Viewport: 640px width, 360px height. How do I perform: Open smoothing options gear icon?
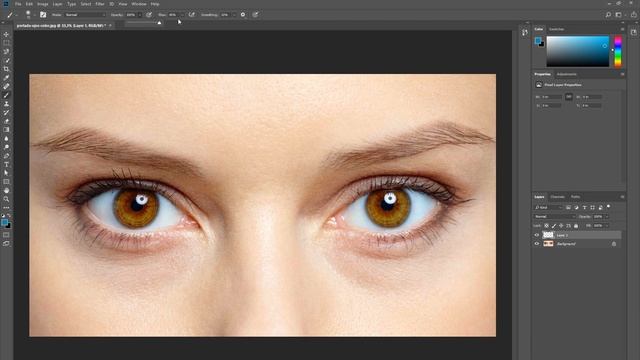point(243,15)
